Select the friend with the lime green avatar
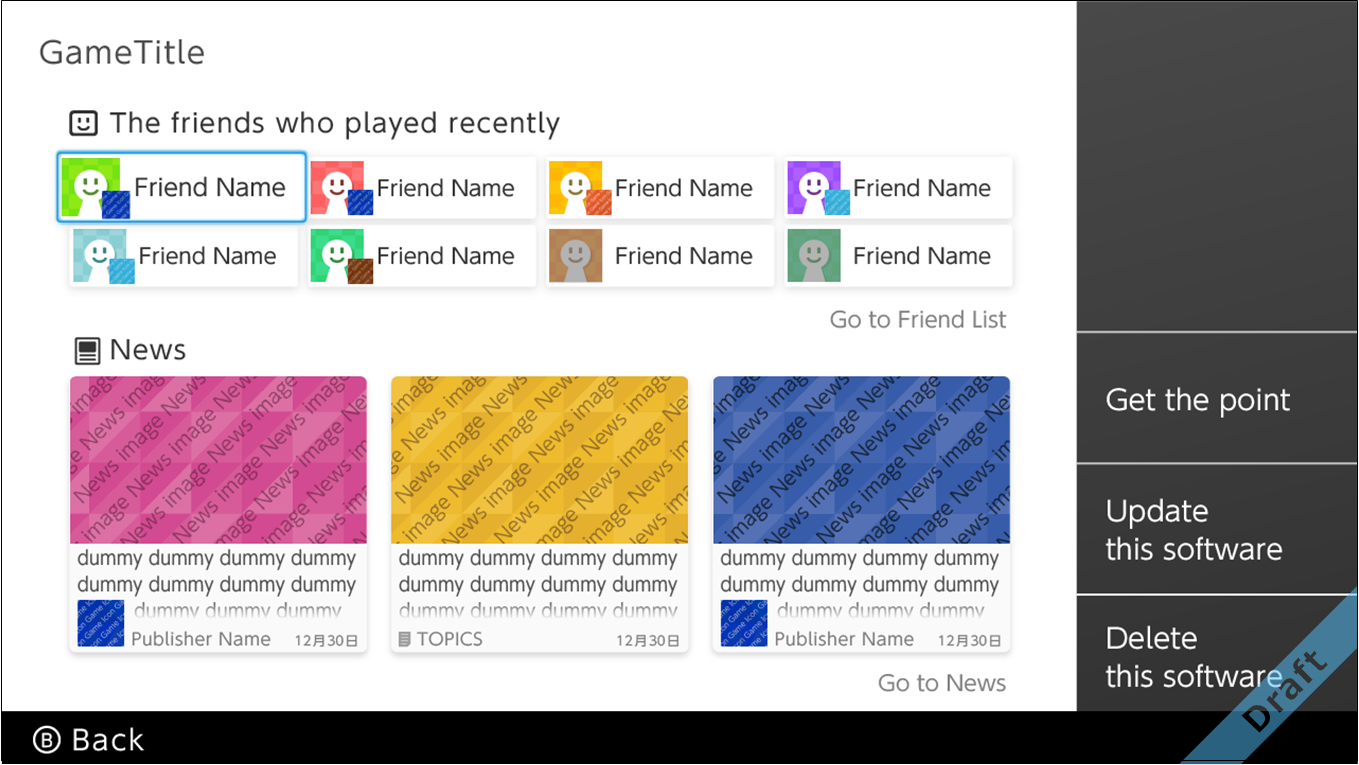Viewport: 1359px width, 765px height. [x=181, y=187]
